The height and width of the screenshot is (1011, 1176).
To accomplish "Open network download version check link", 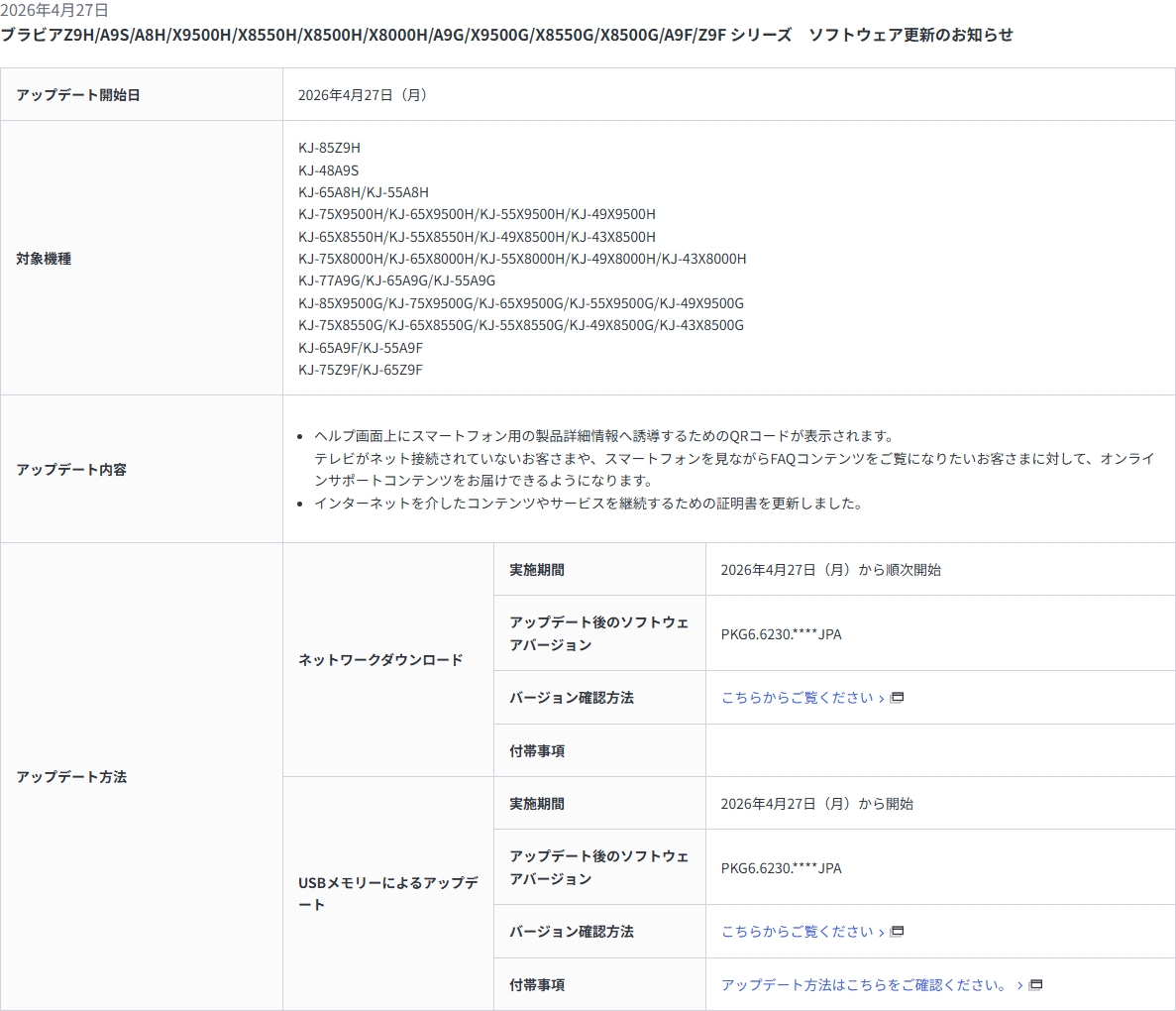I will coord(797,698).
